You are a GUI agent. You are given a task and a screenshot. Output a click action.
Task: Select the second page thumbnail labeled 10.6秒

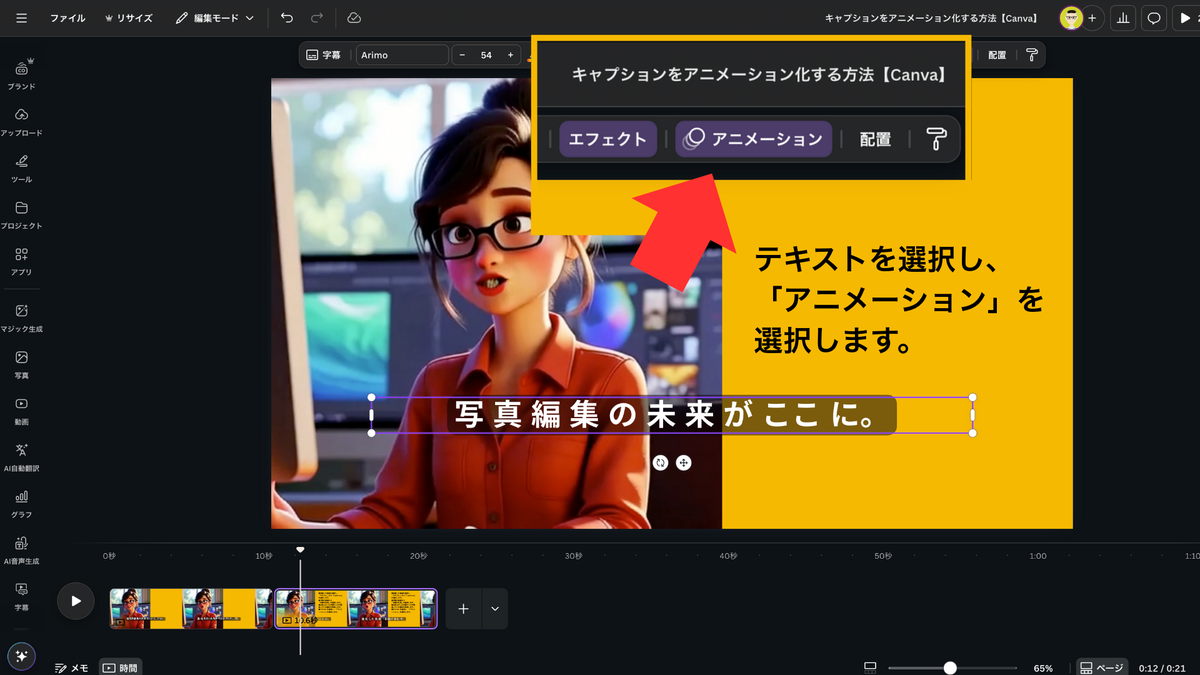pyautogui.click(x=356, y=608)
